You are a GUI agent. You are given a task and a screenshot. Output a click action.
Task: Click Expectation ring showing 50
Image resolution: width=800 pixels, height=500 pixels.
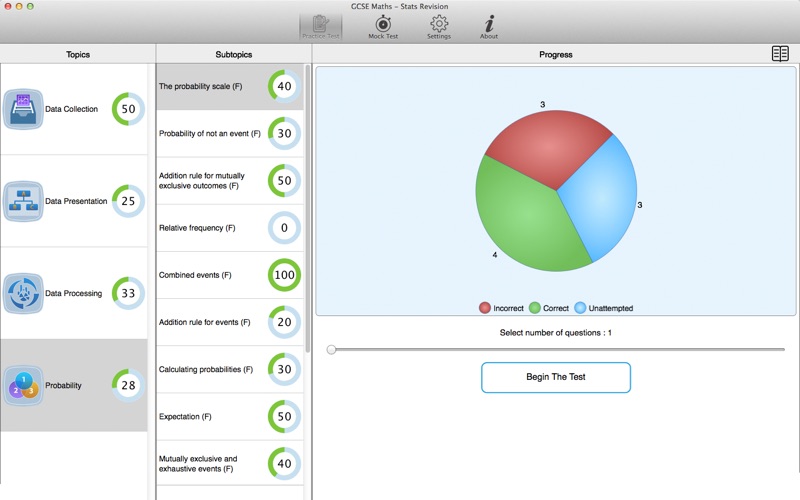pyautogui.click(x=284, y=416)
